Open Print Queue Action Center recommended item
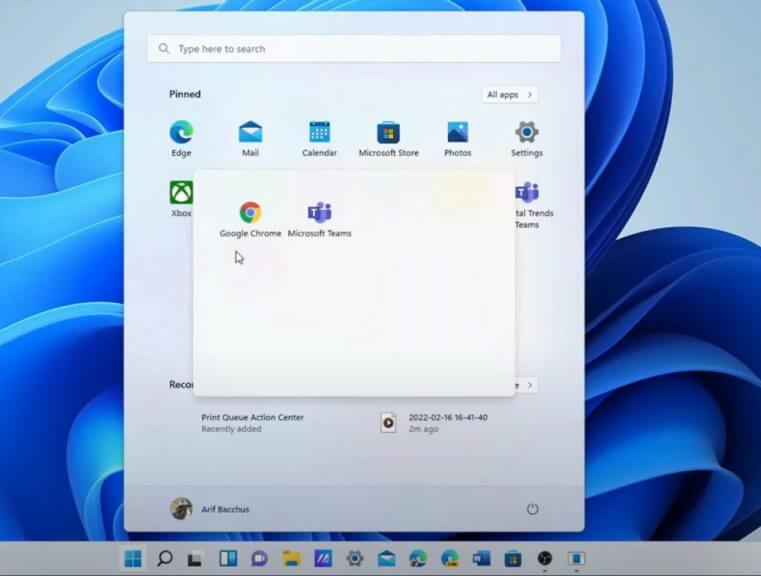This screenshot has width=761, height=576. 252,423
